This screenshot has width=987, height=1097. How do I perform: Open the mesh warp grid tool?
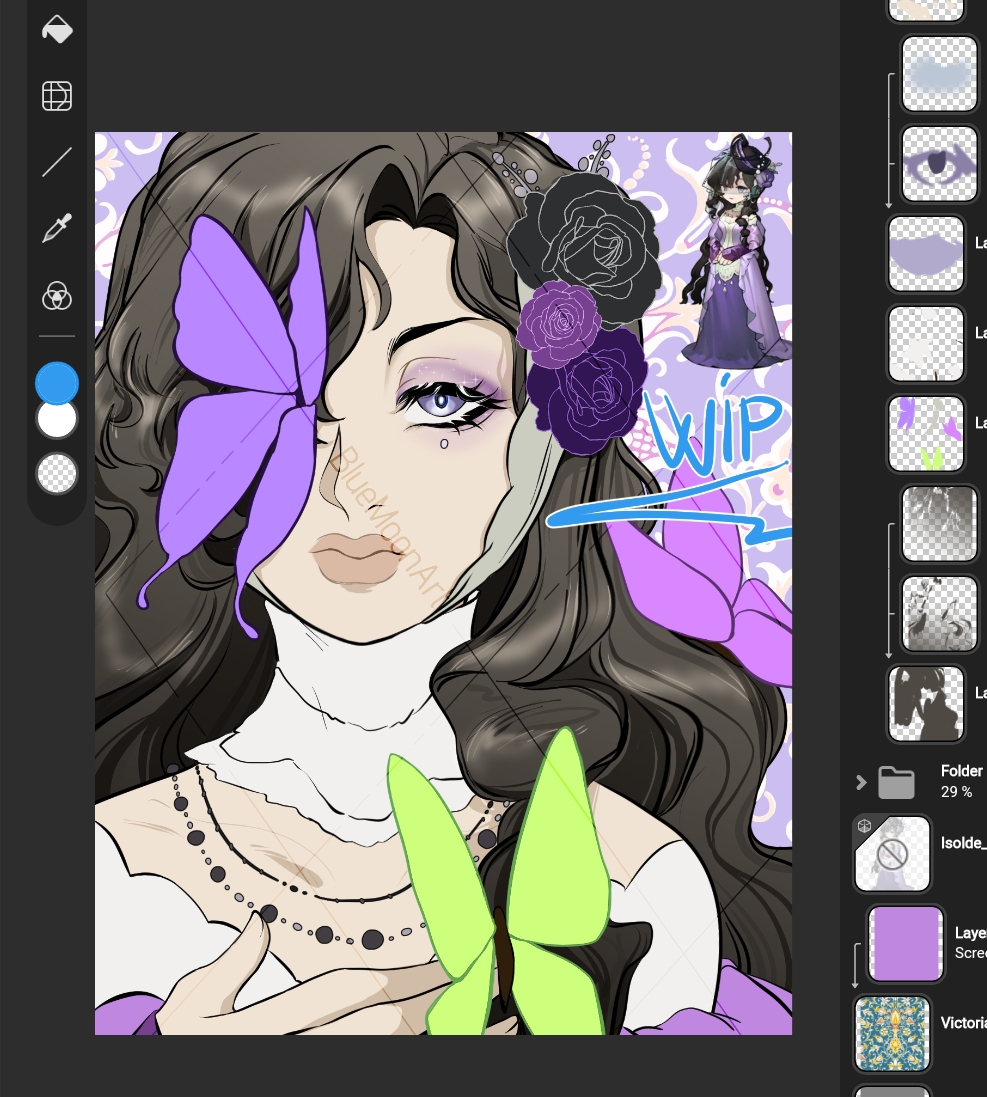coord(57,96)
